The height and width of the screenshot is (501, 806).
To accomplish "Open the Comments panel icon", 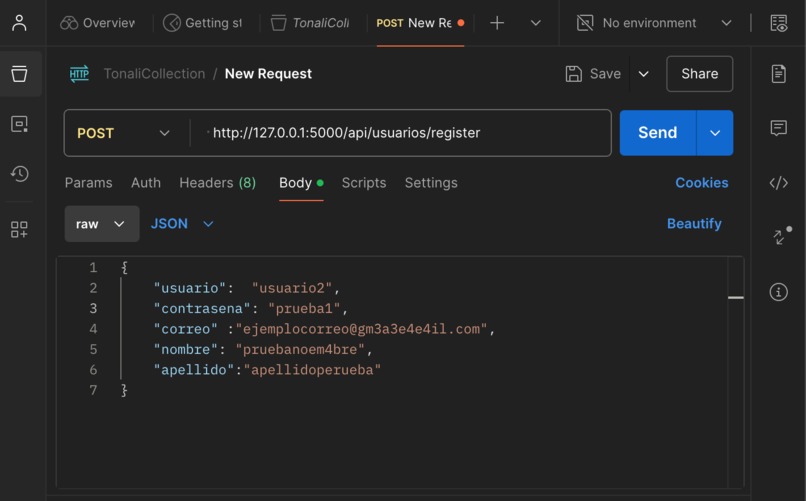I will (x=778, y=127).
